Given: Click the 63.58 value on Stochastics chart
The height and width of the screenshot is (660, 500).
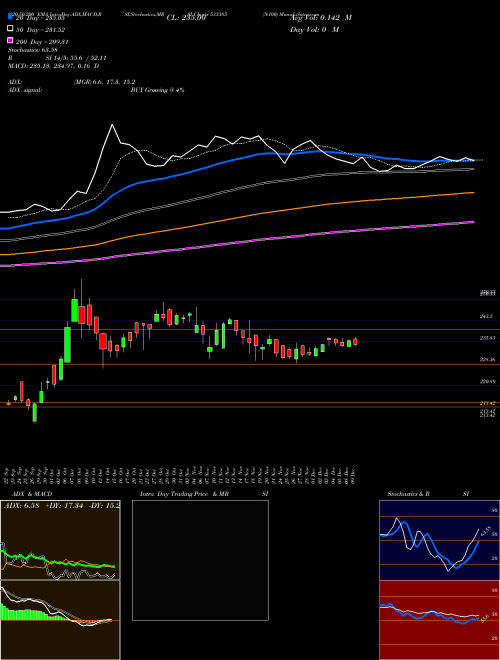Looking at the screenshot, I should 485,530.
